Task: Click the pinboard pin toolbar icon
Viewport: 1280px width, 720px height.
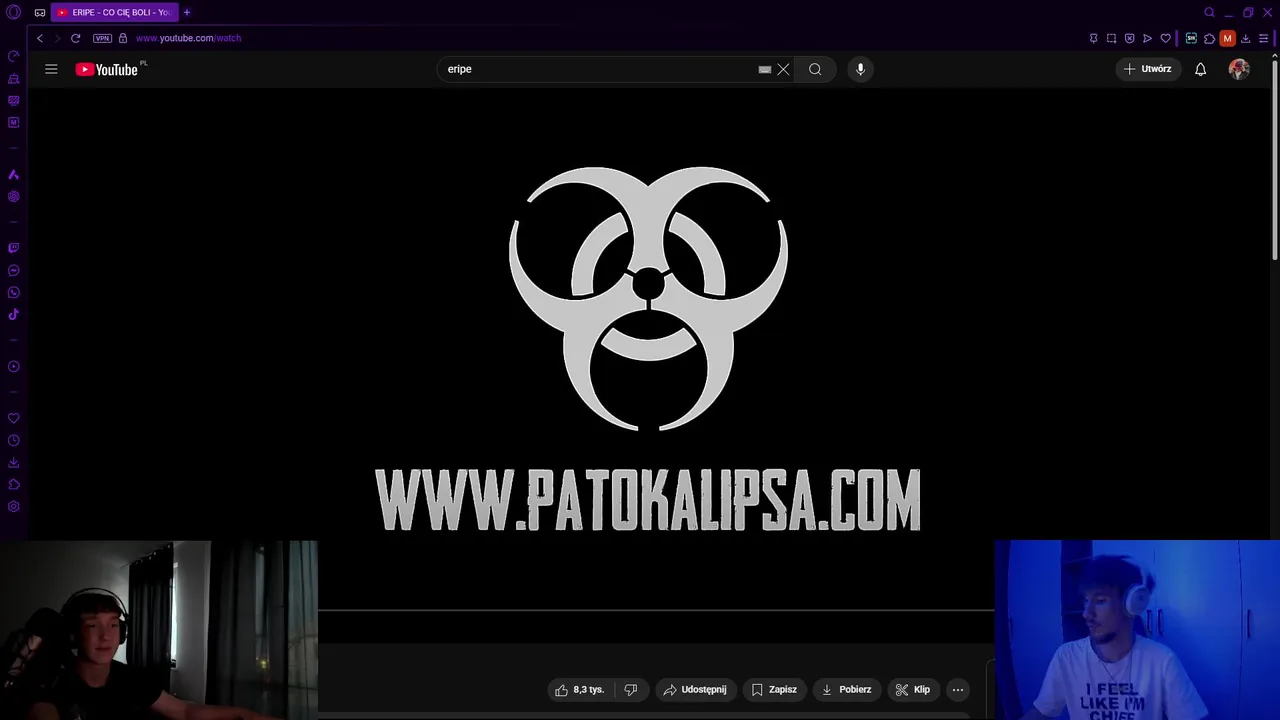Action: pos(1093,38)
